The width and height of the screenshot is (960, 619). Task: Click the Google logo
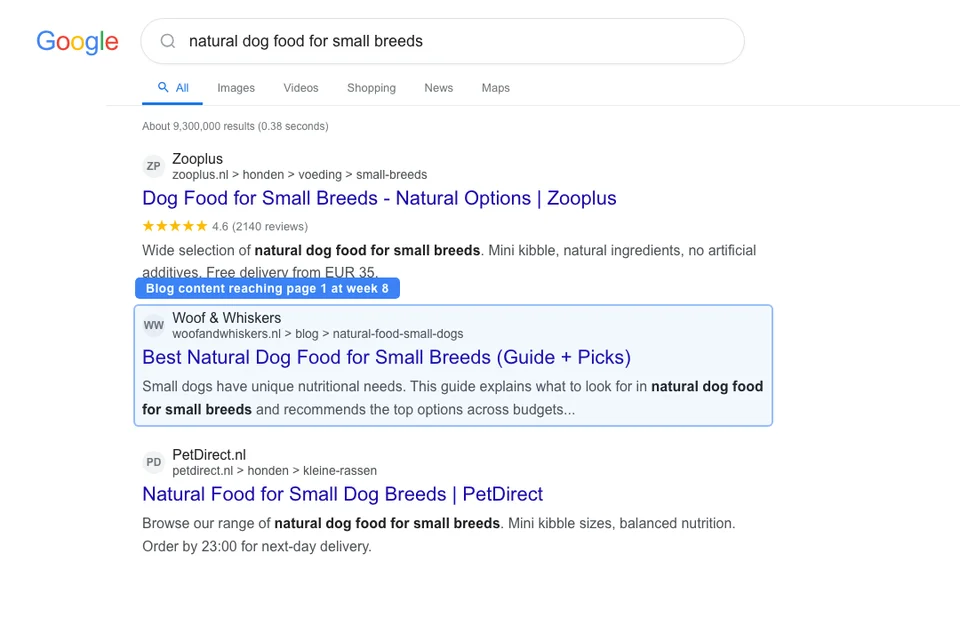pos(77,42)
